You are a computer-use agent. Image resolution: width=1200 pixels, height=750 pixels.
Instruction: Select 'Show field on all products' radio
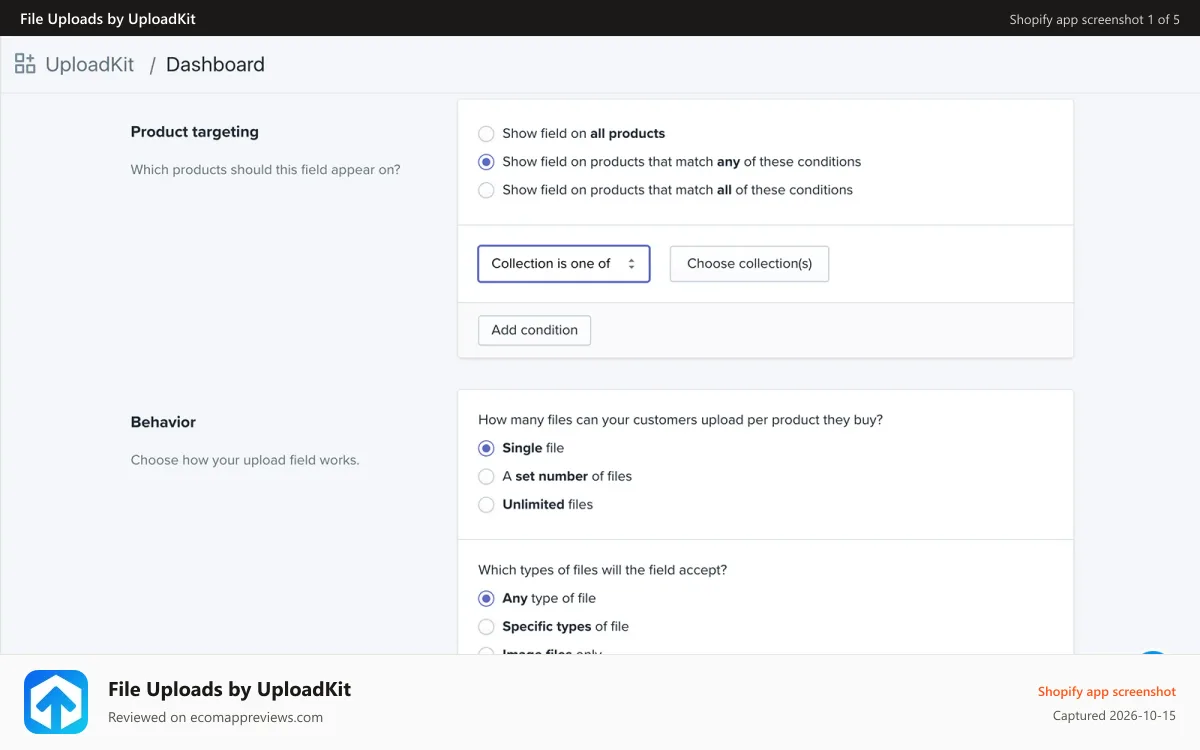486,133
